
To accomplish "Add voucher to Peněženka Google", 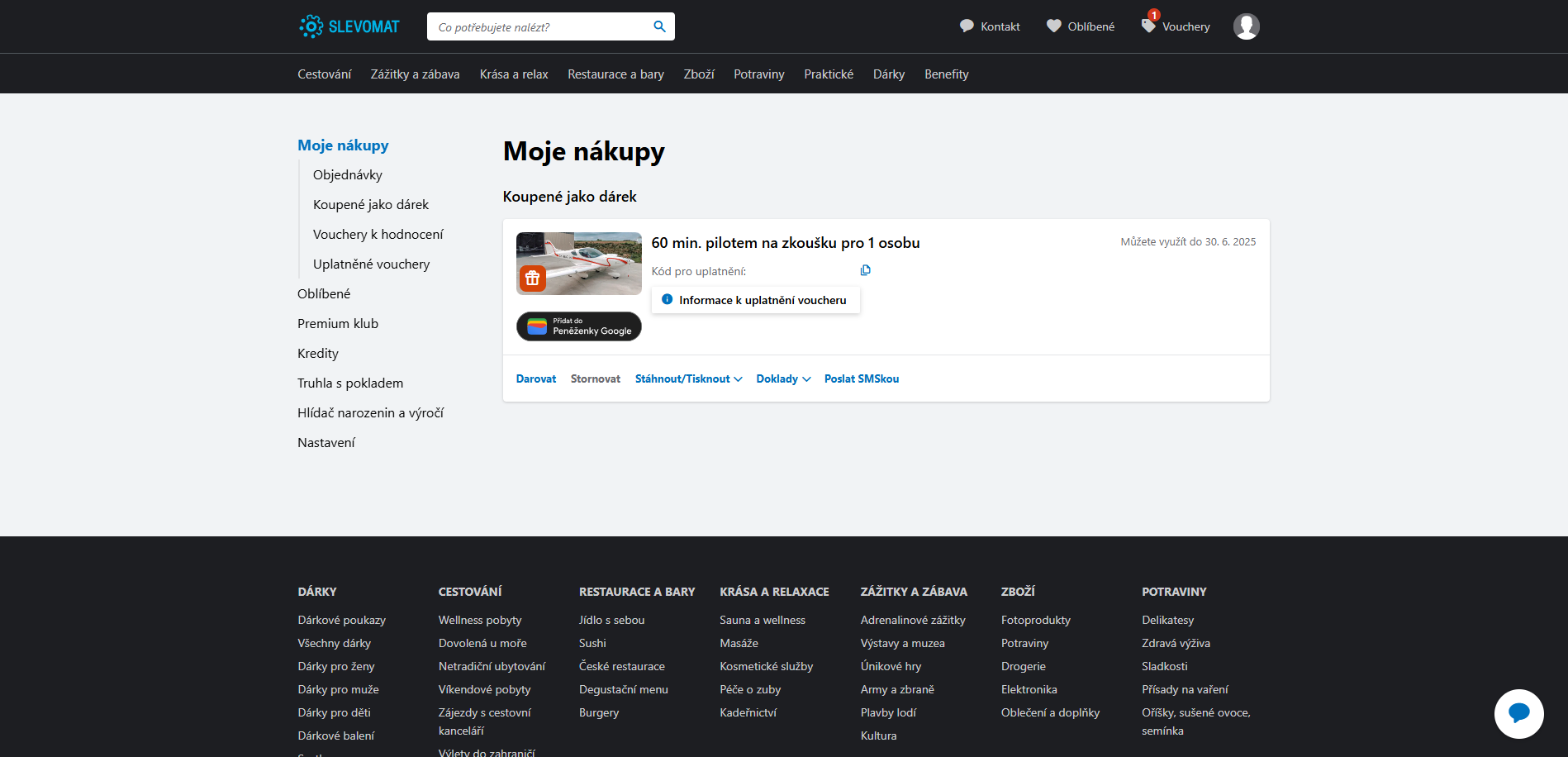I will [x=579, y=326].
